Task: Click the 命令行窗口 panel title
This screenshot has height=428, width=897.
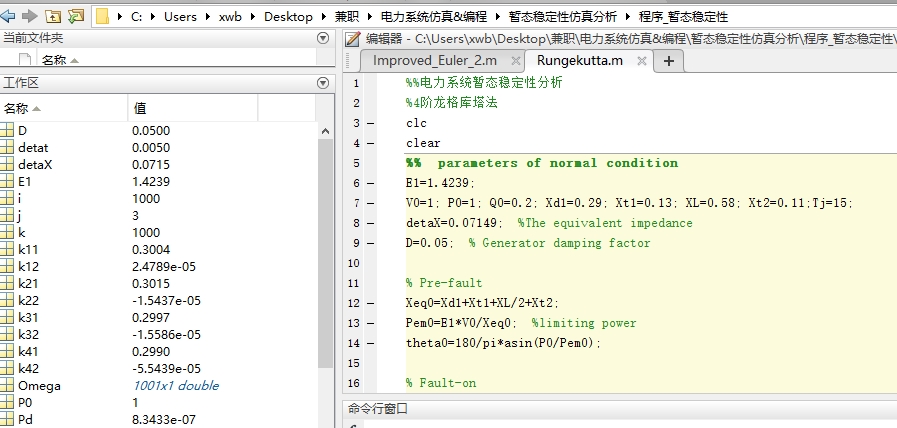Action: (378, 409)
